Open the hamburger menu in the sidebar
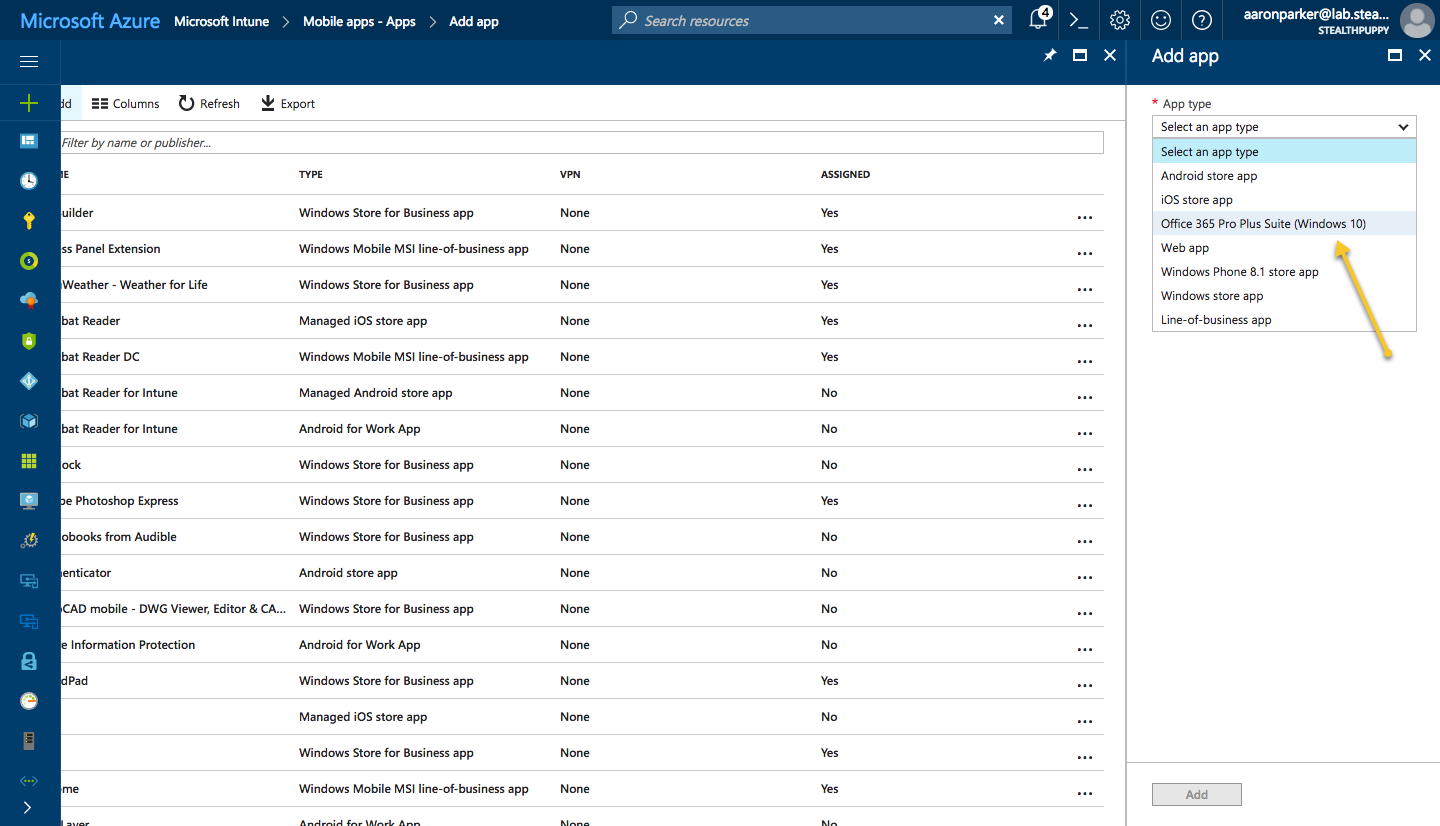1440x826 pixels. 29,62
